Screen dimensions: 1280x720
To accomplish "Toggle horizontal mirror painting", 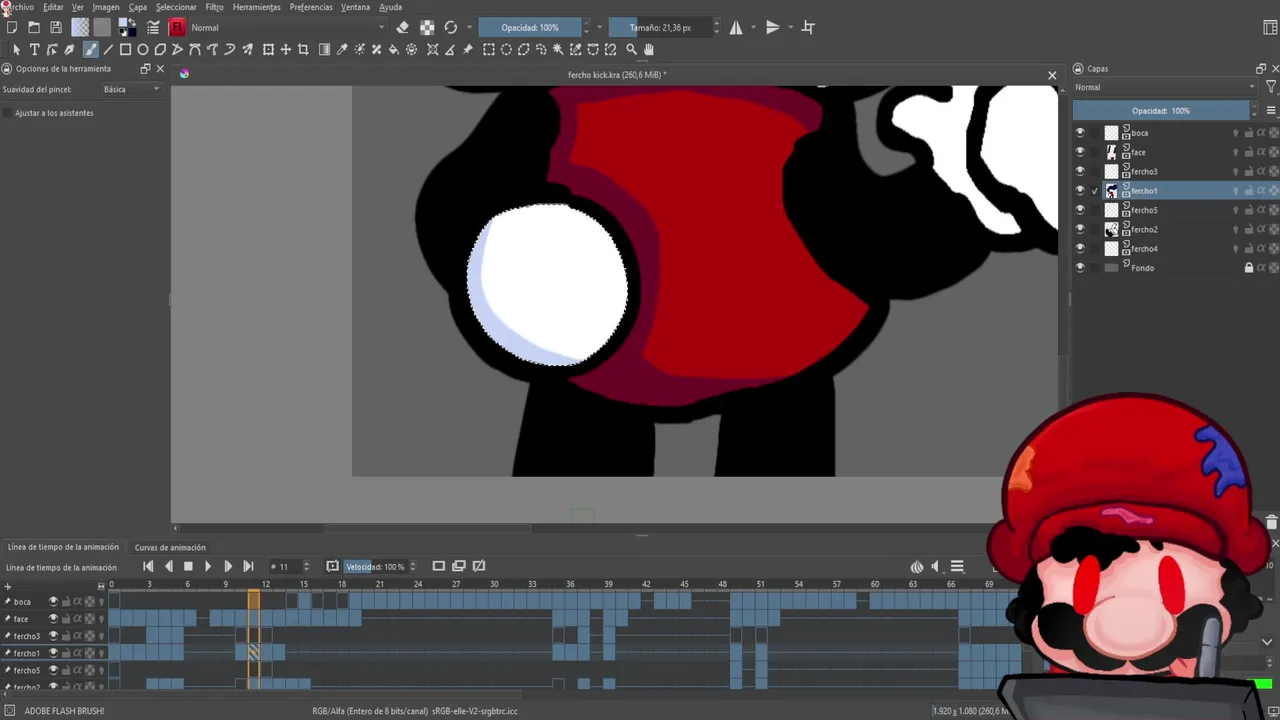I will pyautogui.click(x=736, y=28).
